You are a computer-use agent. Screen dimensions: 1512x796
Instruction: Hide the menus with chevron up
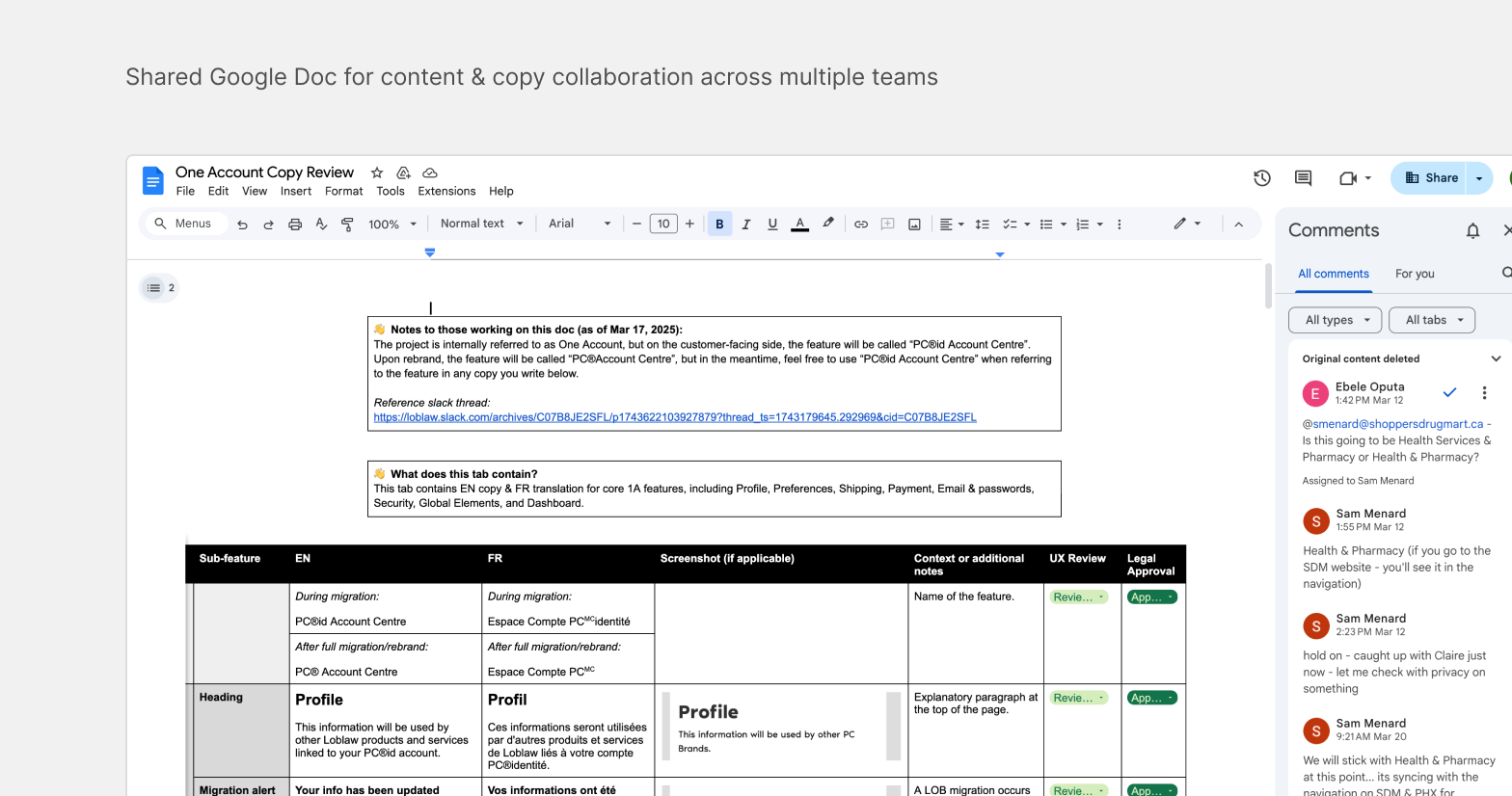tap(1239, 224)
